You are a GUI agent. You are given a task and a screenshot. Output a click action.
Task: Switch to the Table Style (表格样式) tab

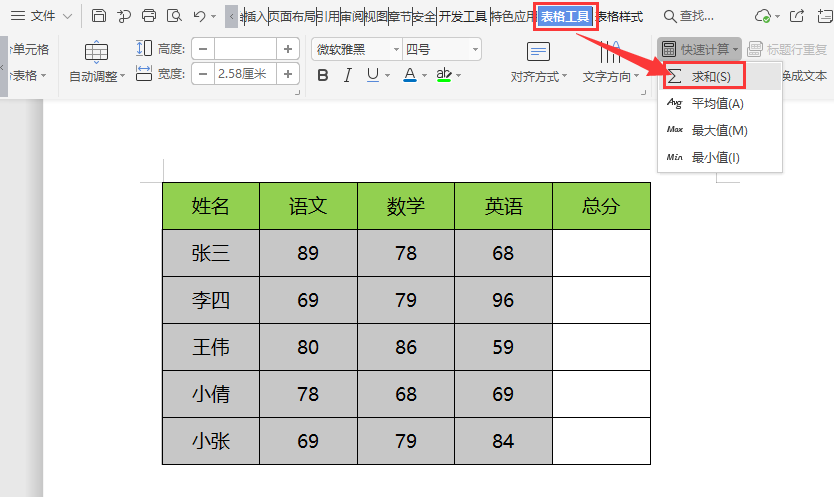[x=619, y=16]
